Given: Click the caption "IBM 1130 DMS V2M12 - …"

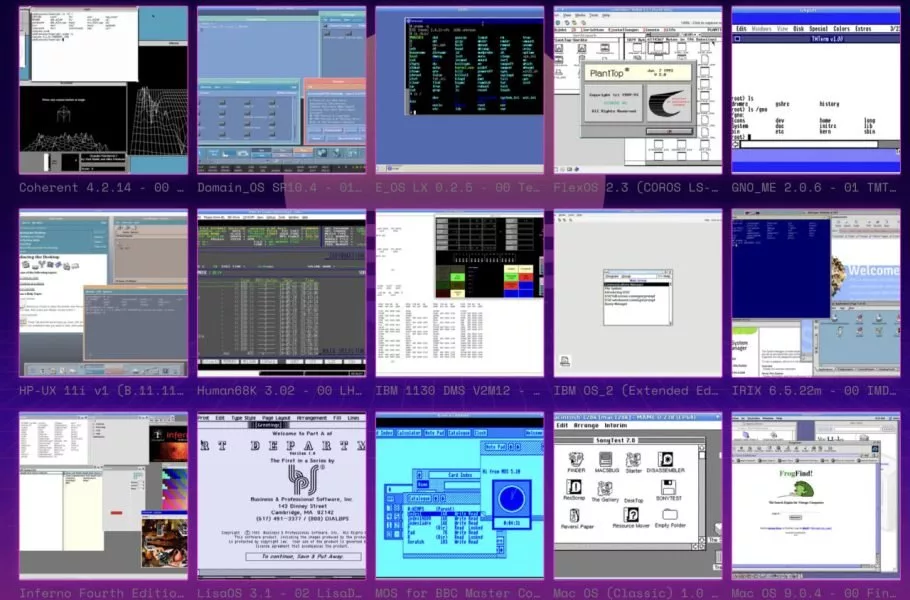Looking at the screenshot, I should [458, 391].
